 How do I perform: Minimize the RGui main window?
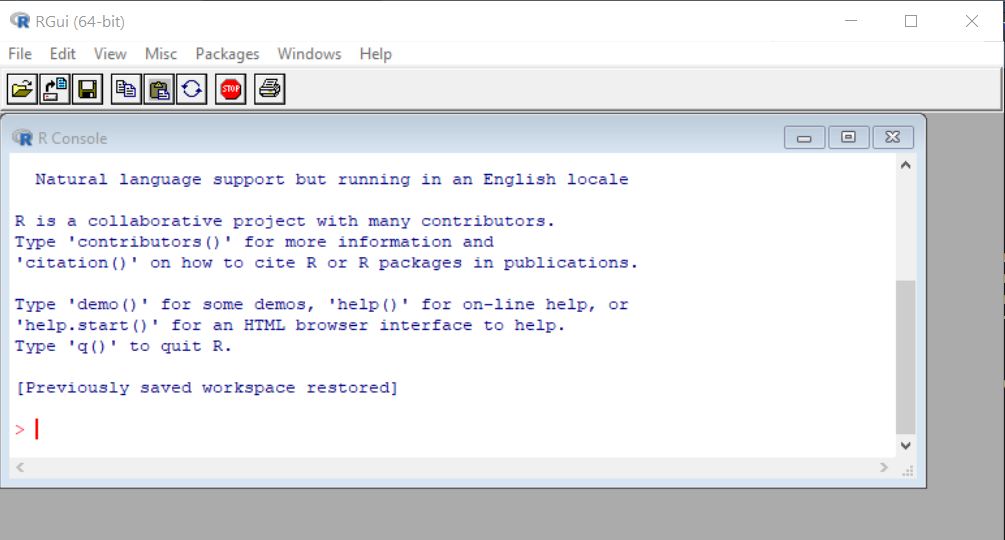(x=851, y=21)
